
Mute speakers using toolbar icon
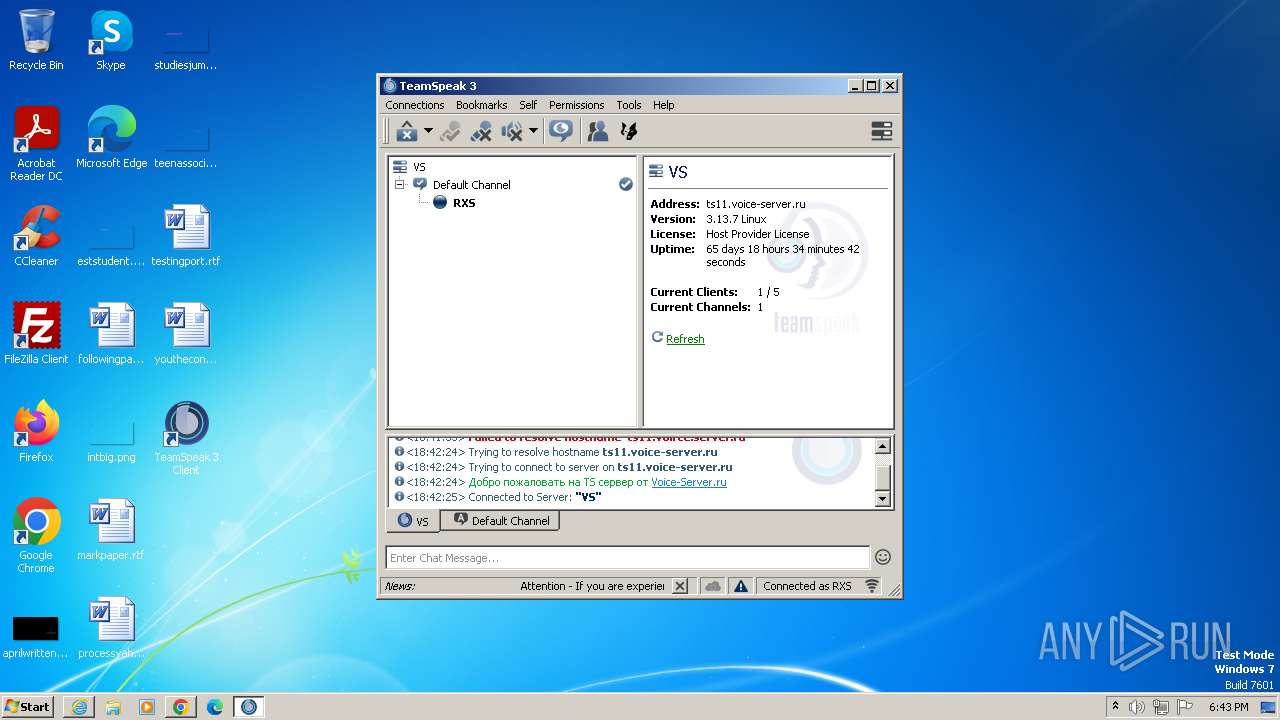[512, 131]
